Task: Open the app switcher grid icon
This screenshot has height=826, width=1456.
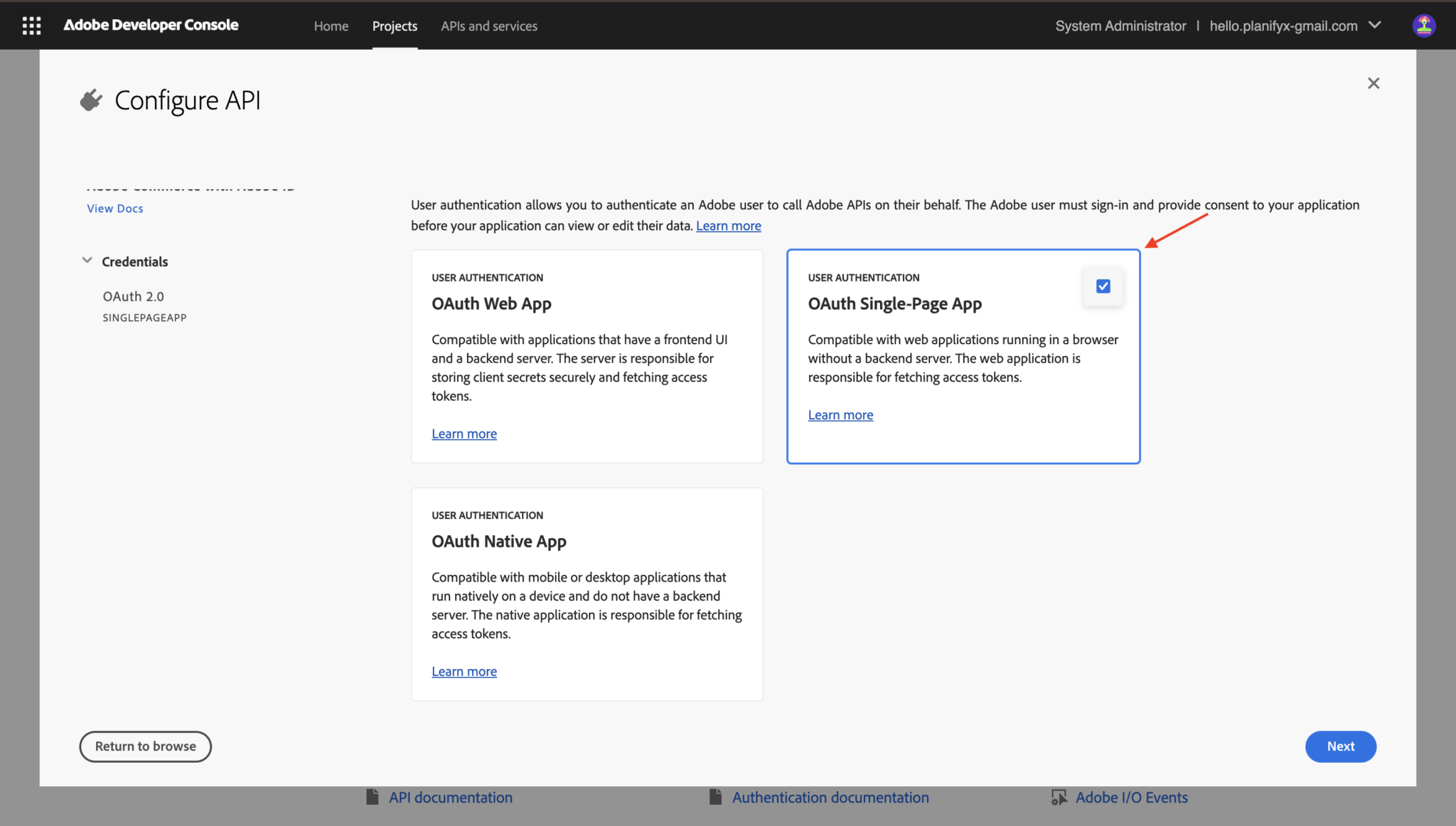Action: pyautogui.click(x=31, y=26)
